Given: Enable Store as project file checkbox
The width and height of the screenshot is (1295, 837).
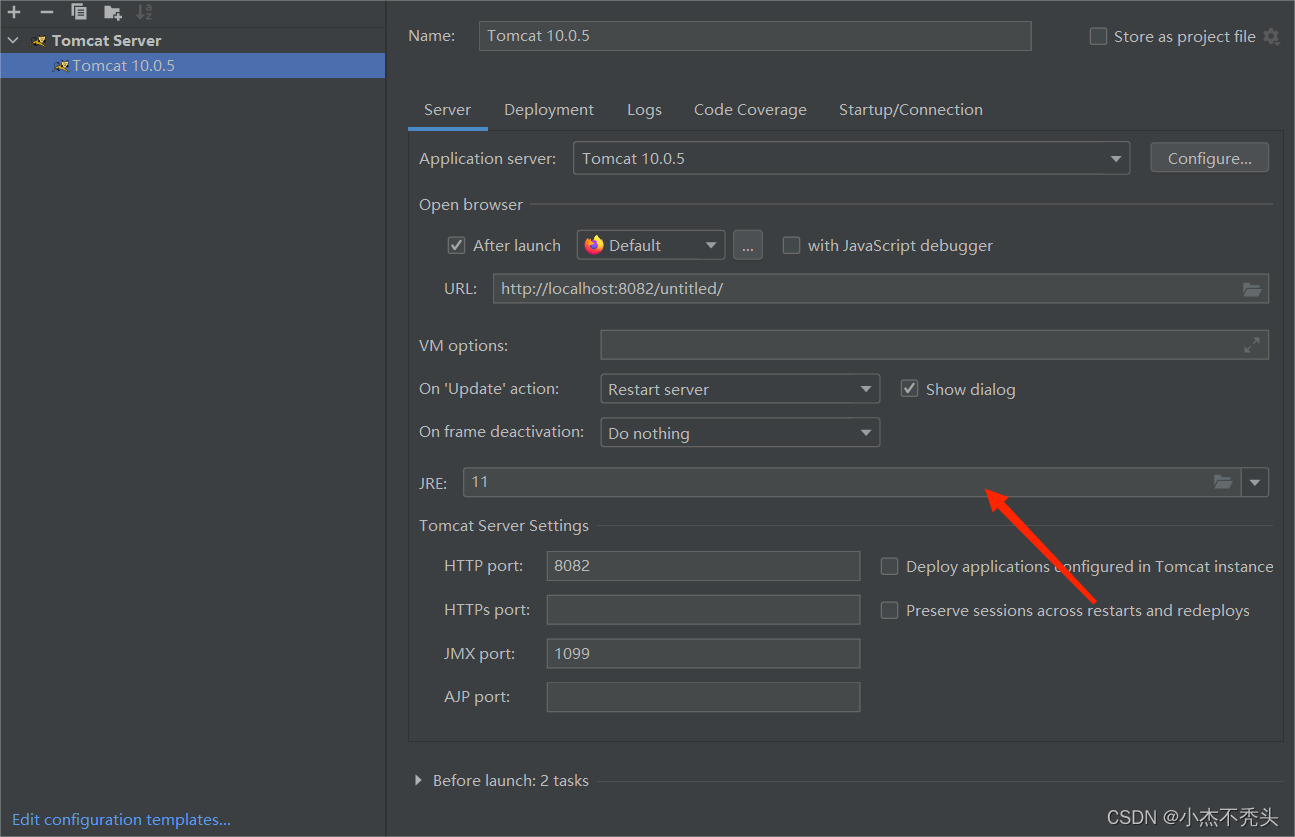Looking at the screenshot, I should click(1098, 37).
